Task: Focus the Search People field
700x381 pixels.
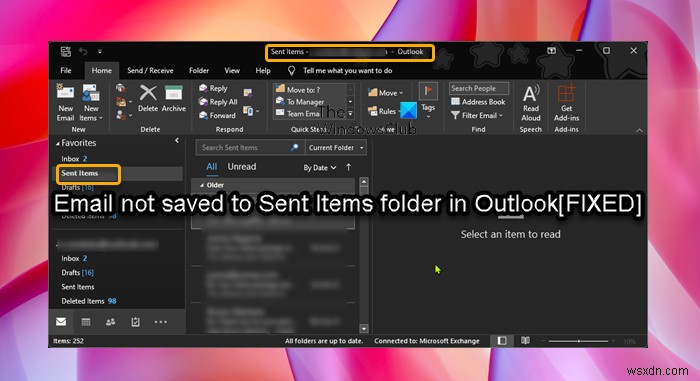Action: point(479,88)
